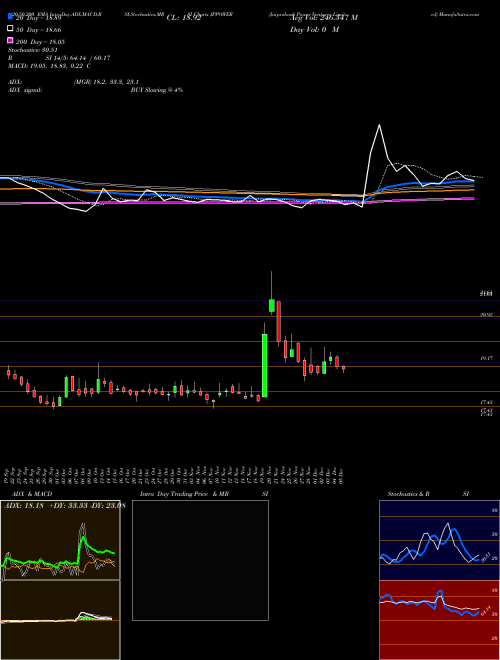This screenshot has height=660, width=500.
Task: Click the 'CL: 18.92' closing price value
Action: tap(184, 18)
